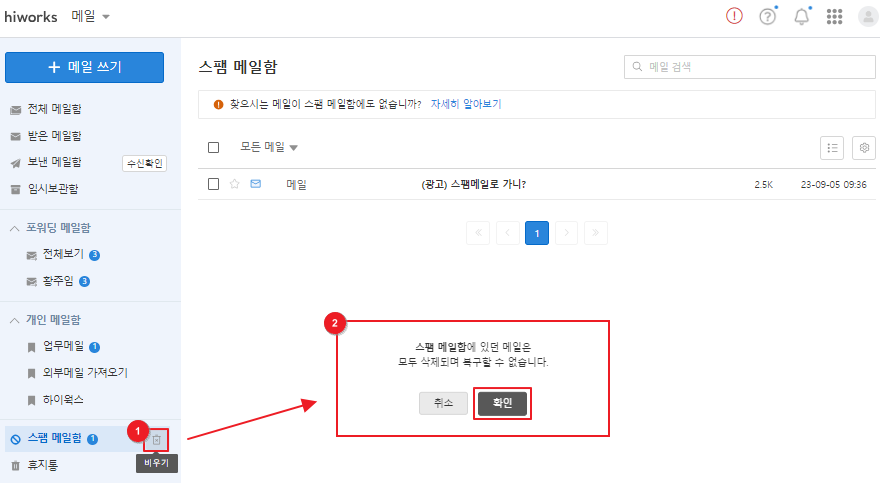
Task: Click the trash icon beside 스팸 메일함
Action: 156,439
